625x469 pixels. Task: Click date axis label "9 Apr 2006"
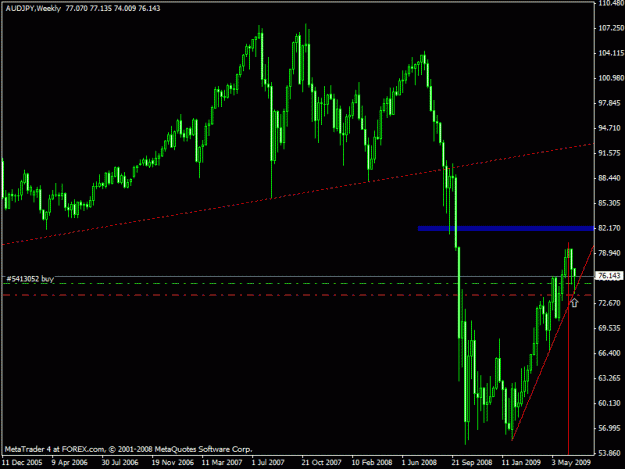pyautogui.click(x=69, y=463)
